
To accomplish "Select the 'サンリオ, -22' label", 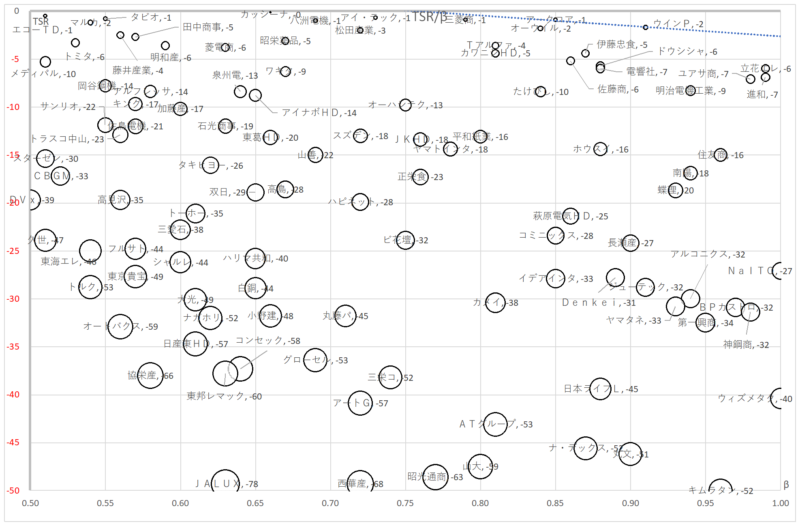I will click(x=68, y=107).
